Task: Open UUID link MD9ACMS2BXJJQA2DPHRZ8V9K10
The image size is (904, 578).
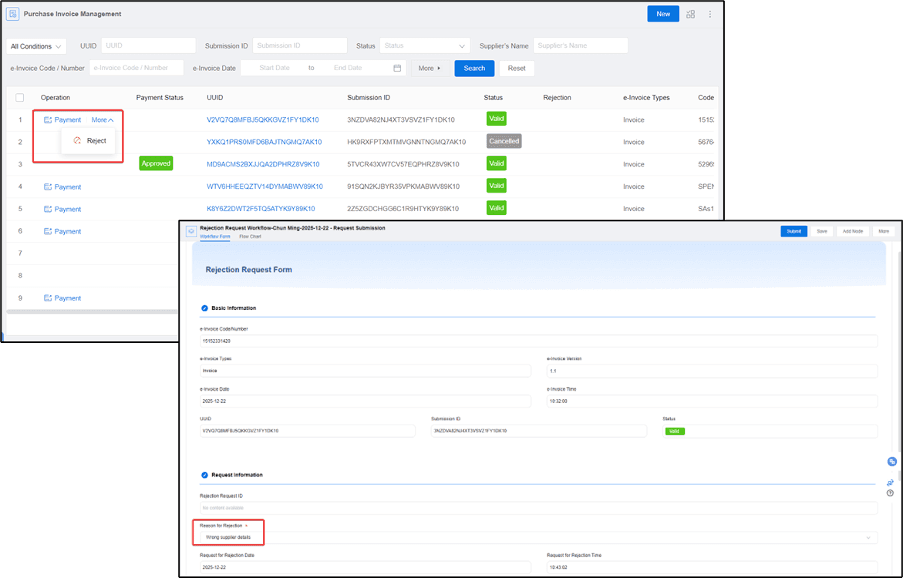Action: pos(263,164)
